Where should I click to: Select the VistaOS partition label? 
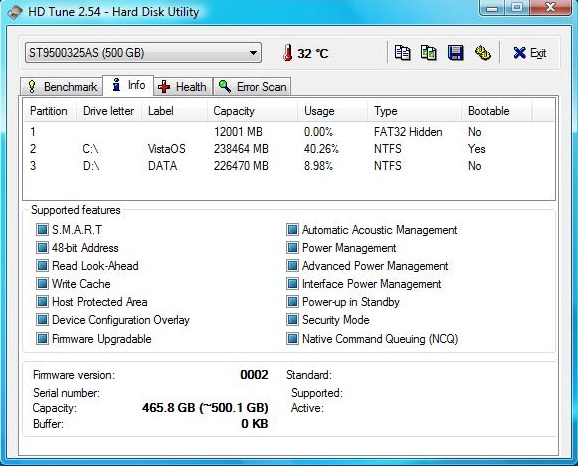point(167,149)
